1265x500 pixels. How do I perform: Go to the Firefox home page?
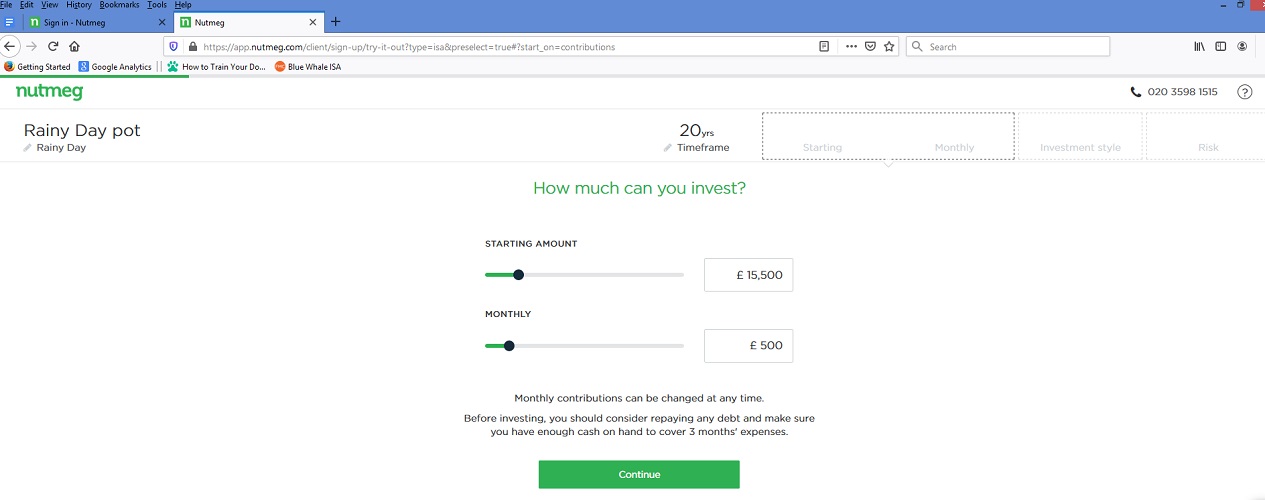(x=74, y=46)
